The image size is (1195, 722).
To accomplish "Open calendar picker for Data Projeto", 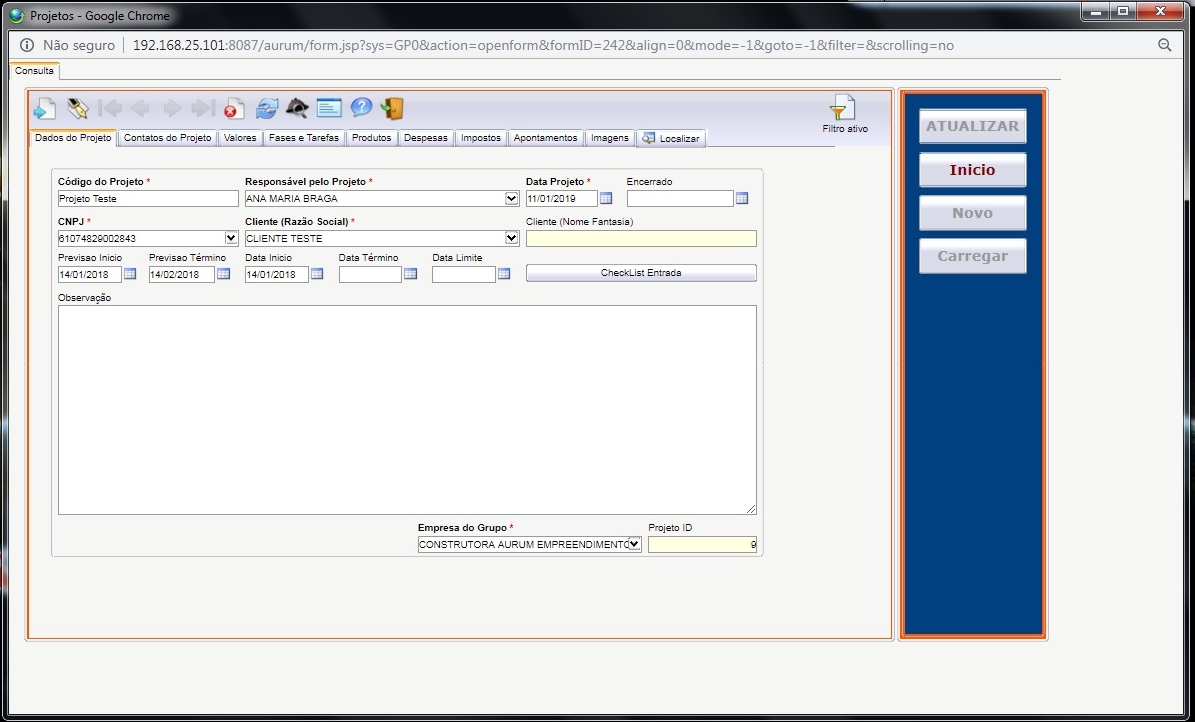I will click(x=606, y=198).
